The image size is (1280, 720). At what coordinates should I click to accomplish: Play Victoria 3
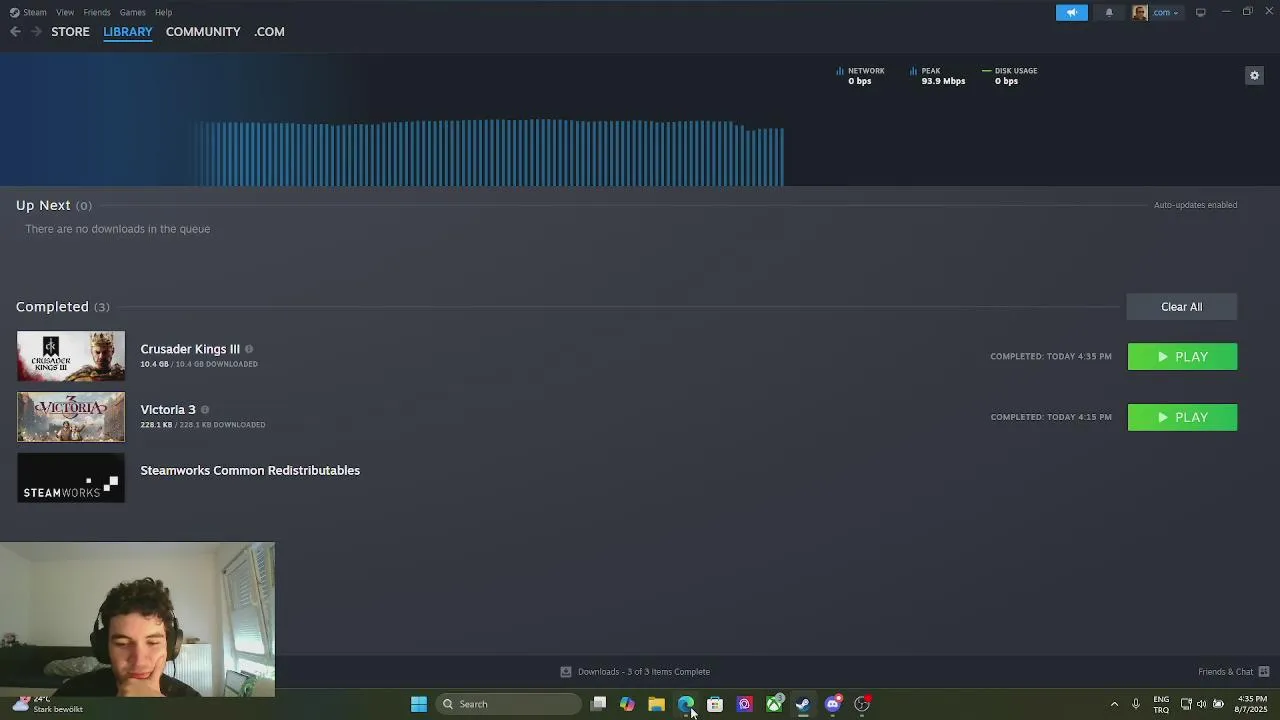(x=1182, y=417)
